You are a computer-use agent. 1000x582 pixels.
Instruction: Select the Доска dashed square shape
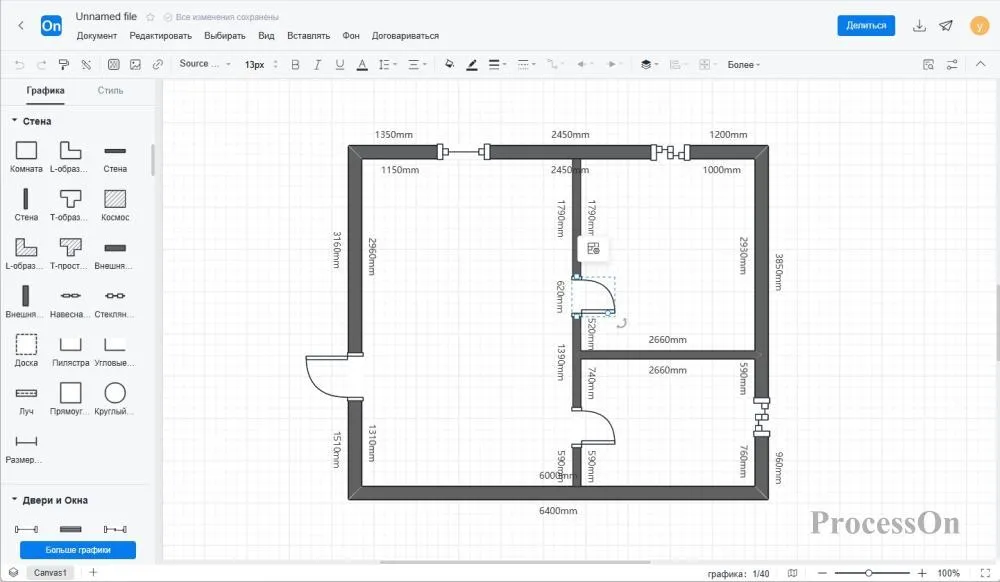pyautogui.click(x=26, y=350)
